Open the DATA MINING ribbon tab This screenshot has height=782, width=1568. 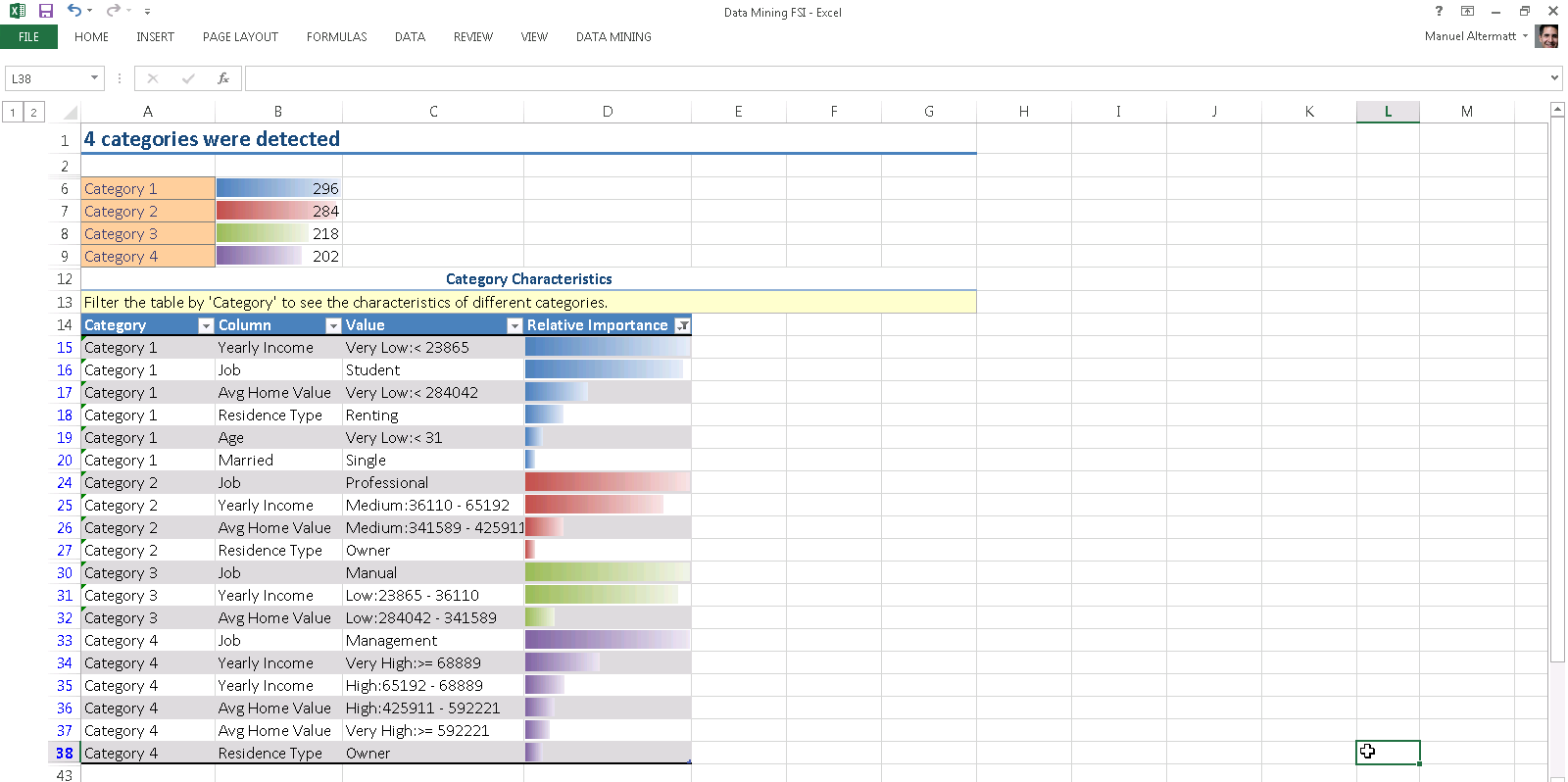pyautogui.click(x=613, y=37)
